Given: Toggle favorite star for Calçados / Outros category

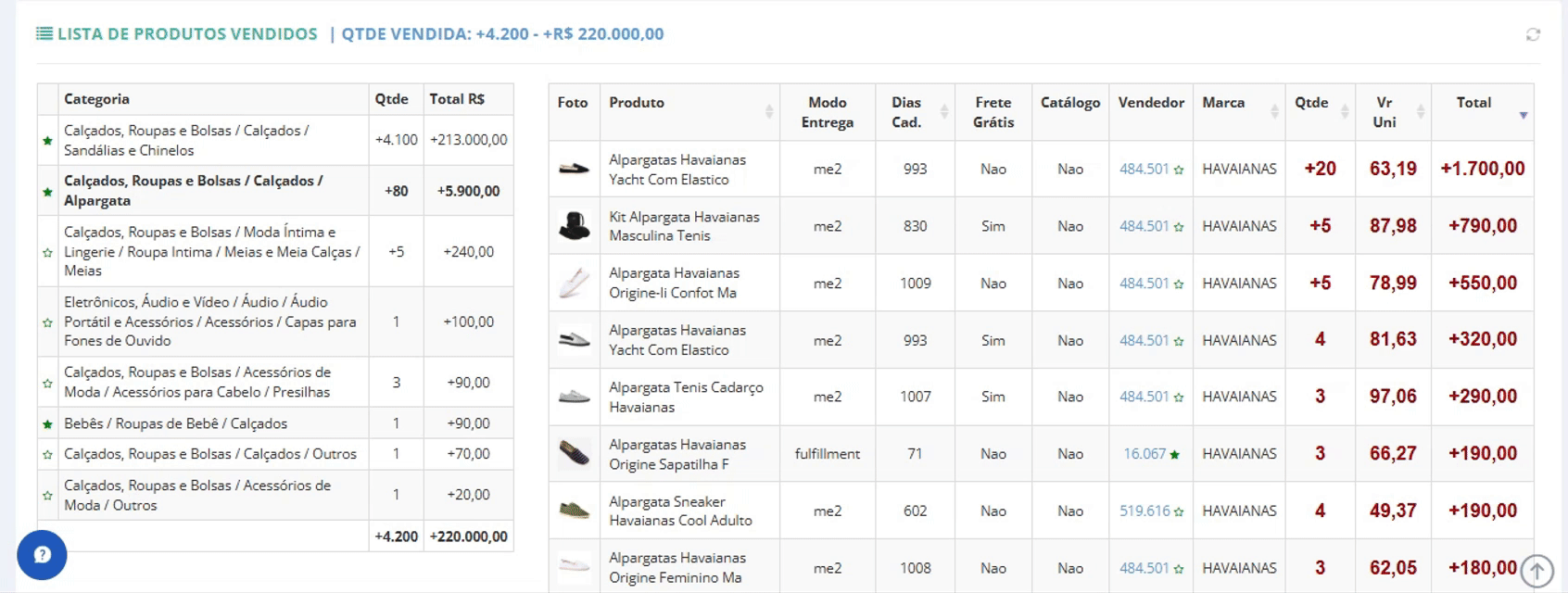Looking at the screenshot, I should 47,455.
